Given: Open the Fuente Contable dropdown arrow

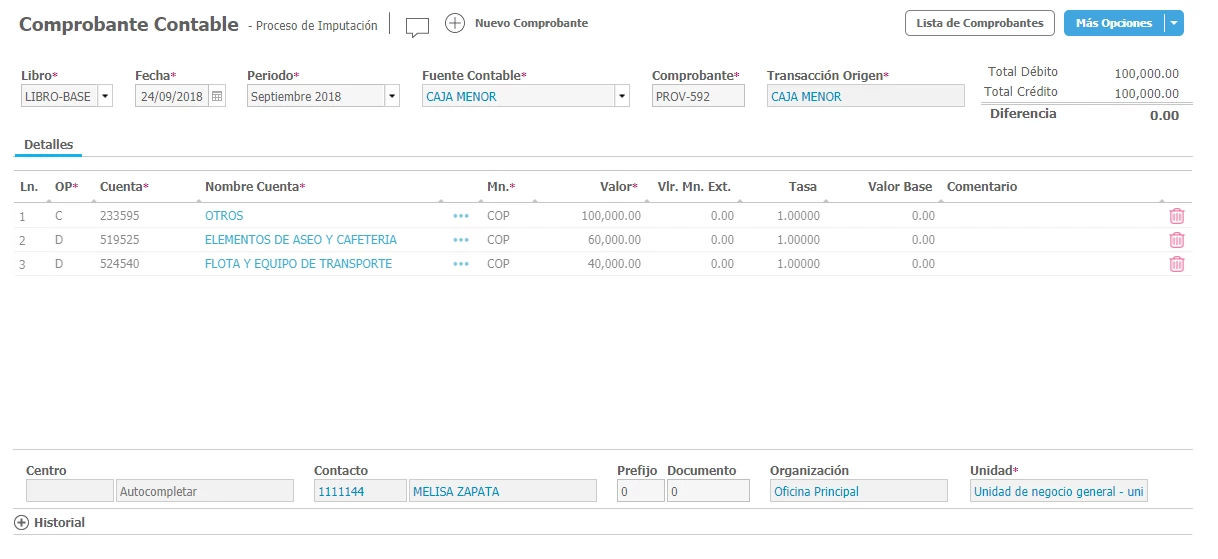Looking at the screenshot, I should tap(622, 96).
